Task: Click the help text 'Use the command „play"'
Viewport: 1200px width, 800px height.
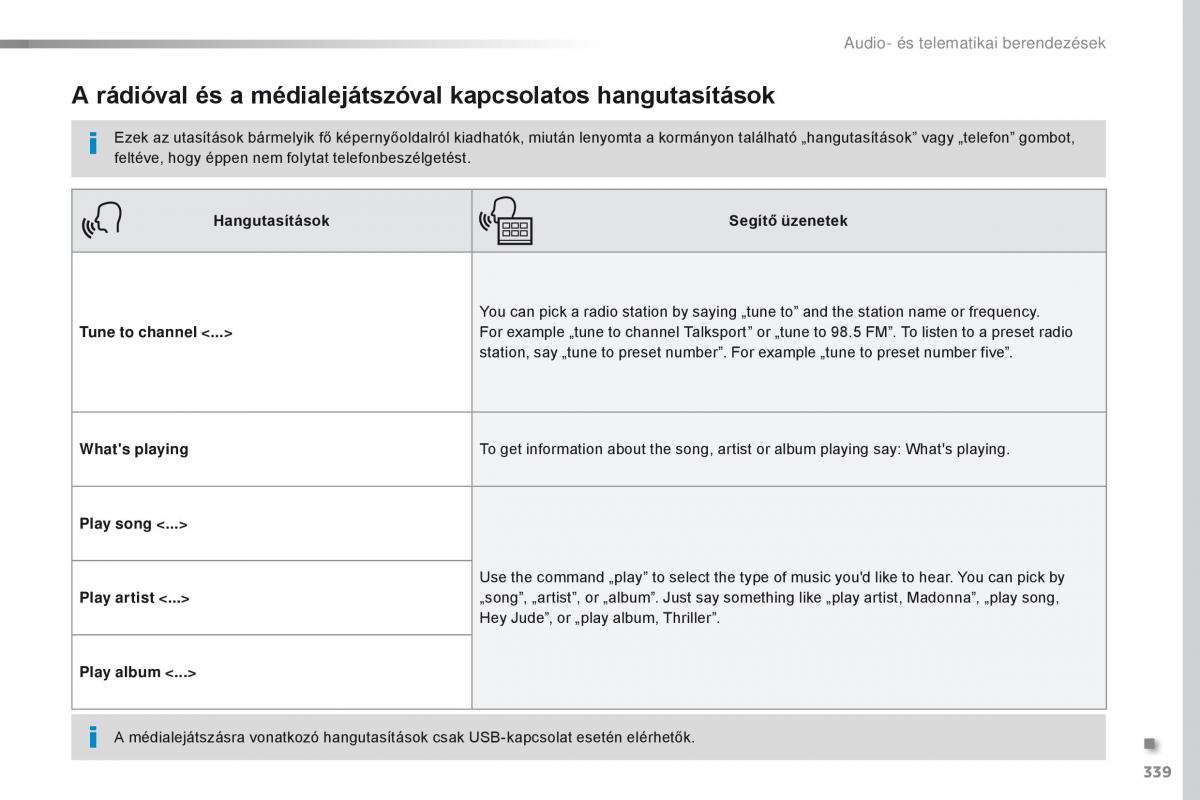Action: click(772, 598)
